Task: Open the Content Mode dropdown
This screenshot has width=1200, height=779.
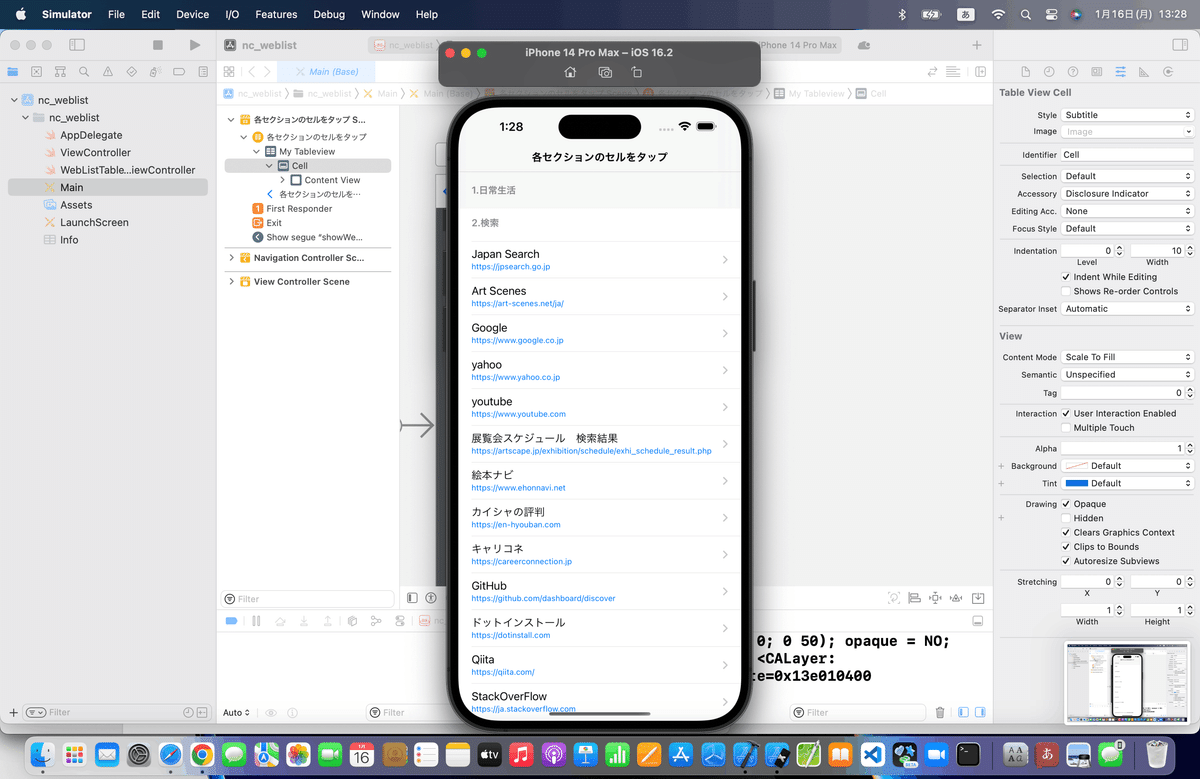Action: coord(1127,357)
